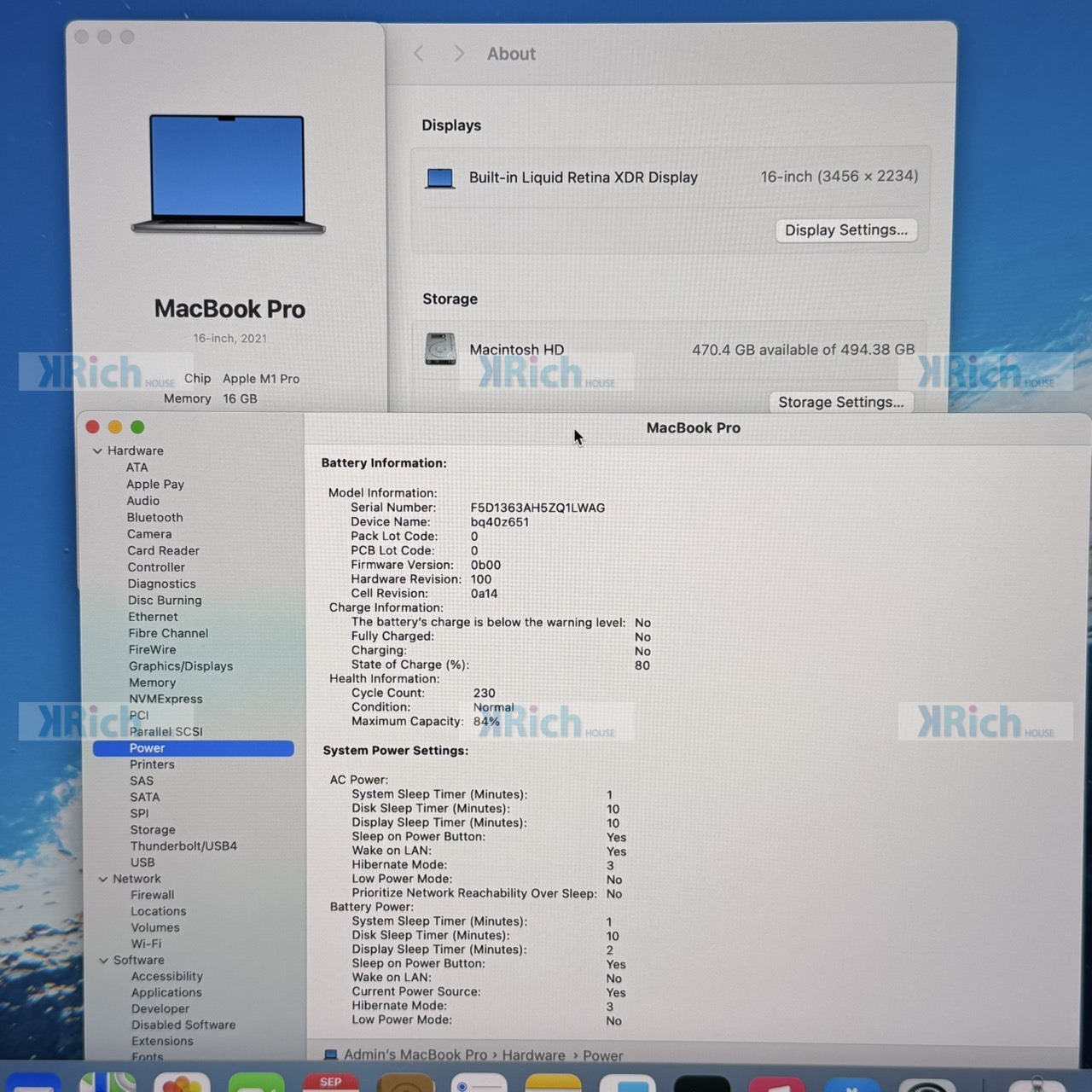Click Admin's MacBook Pro in path bar
1092x1092 pixels.
(415, 1055)
